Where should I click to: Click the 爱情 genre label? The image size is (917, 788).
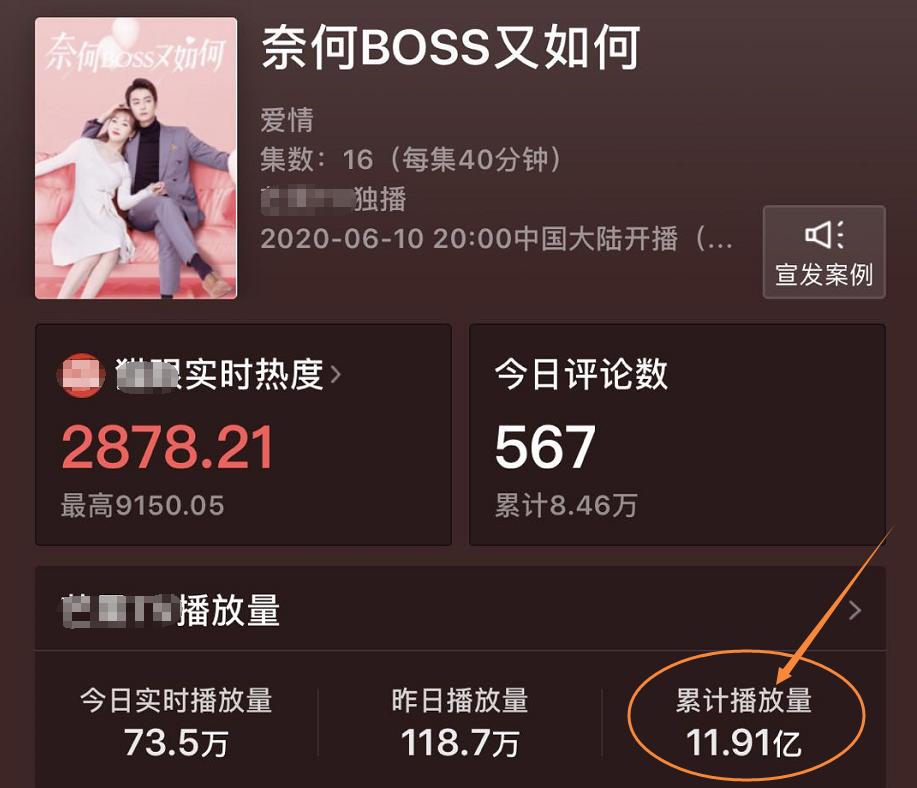[x=287, y=120]
